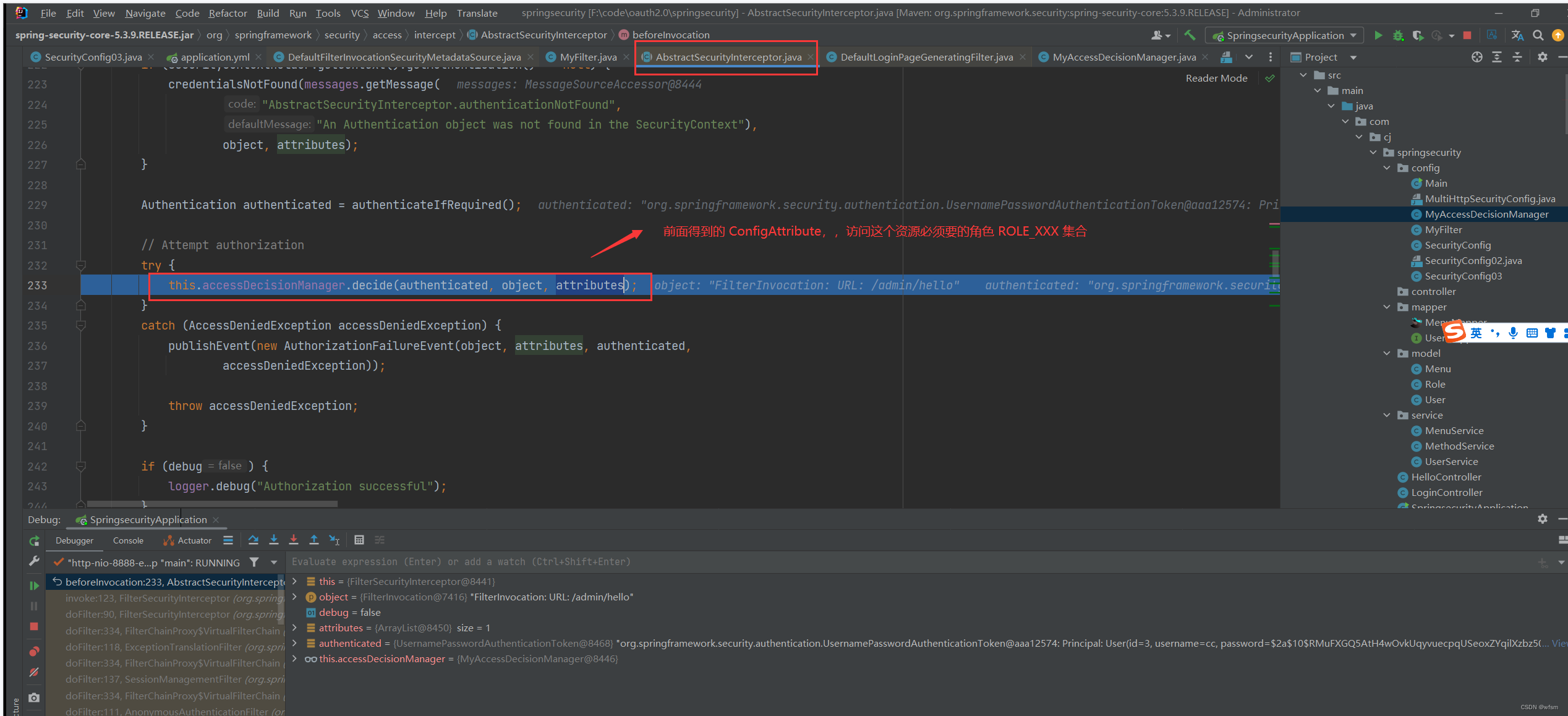Open the Refactor menu
1568x716 pixels.
pos(228,13)
